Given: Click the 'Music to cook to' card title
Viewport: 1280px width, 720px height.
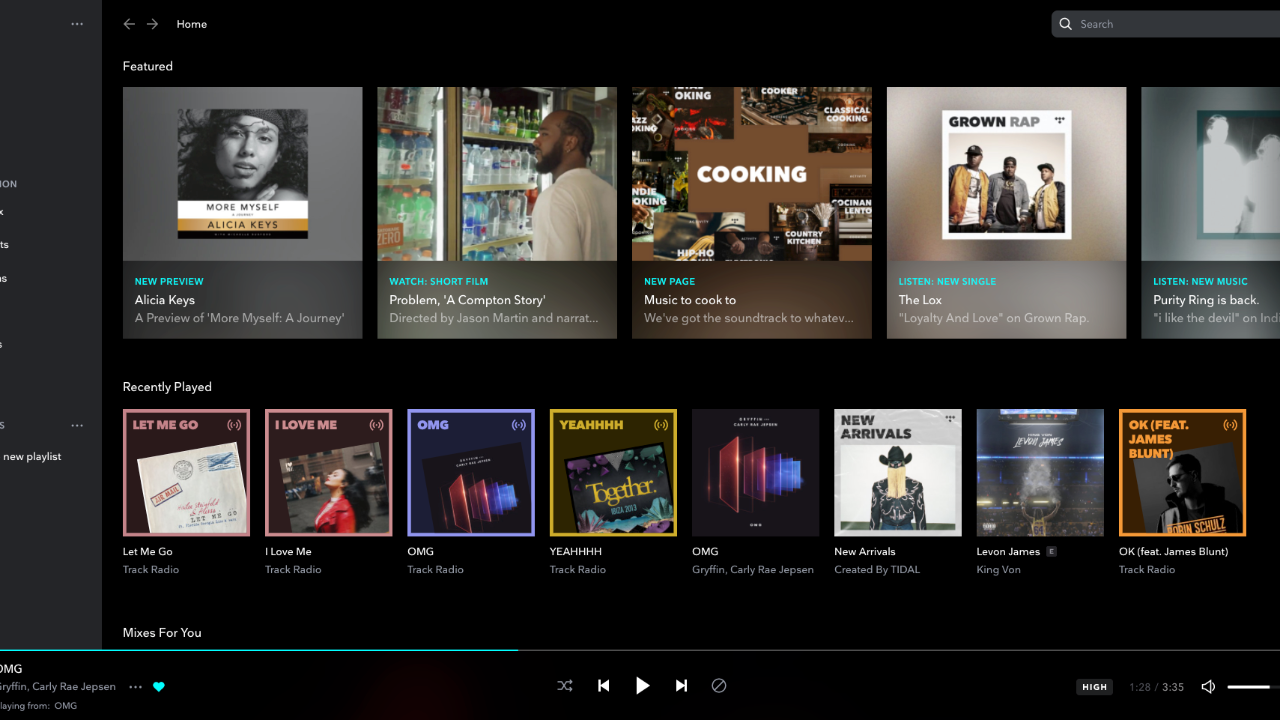Looking at the screenshot, I should click(x=690, y=300).
